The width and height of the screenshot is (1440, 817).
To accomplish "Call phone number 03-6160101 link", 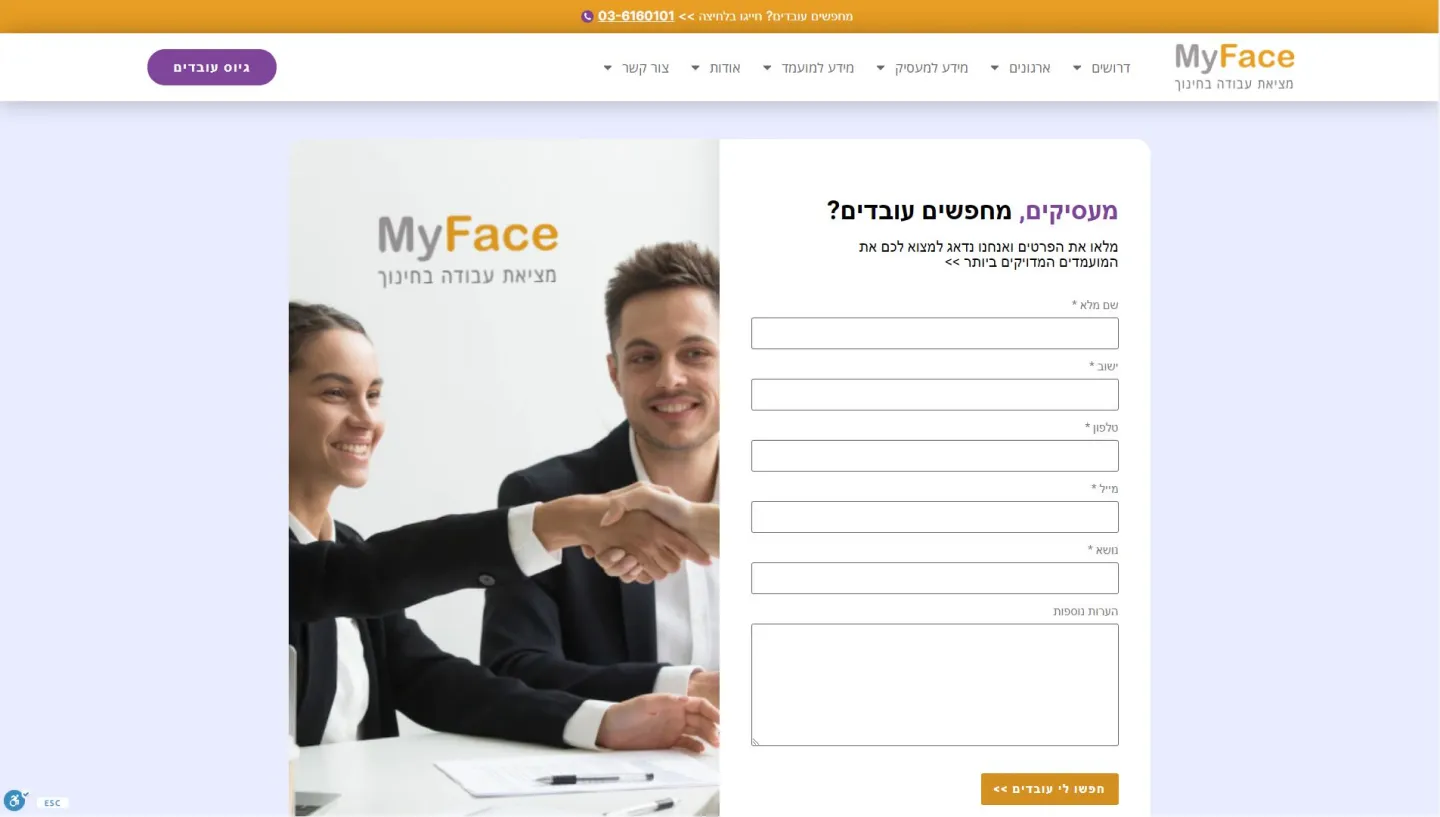I will point(636,17).
